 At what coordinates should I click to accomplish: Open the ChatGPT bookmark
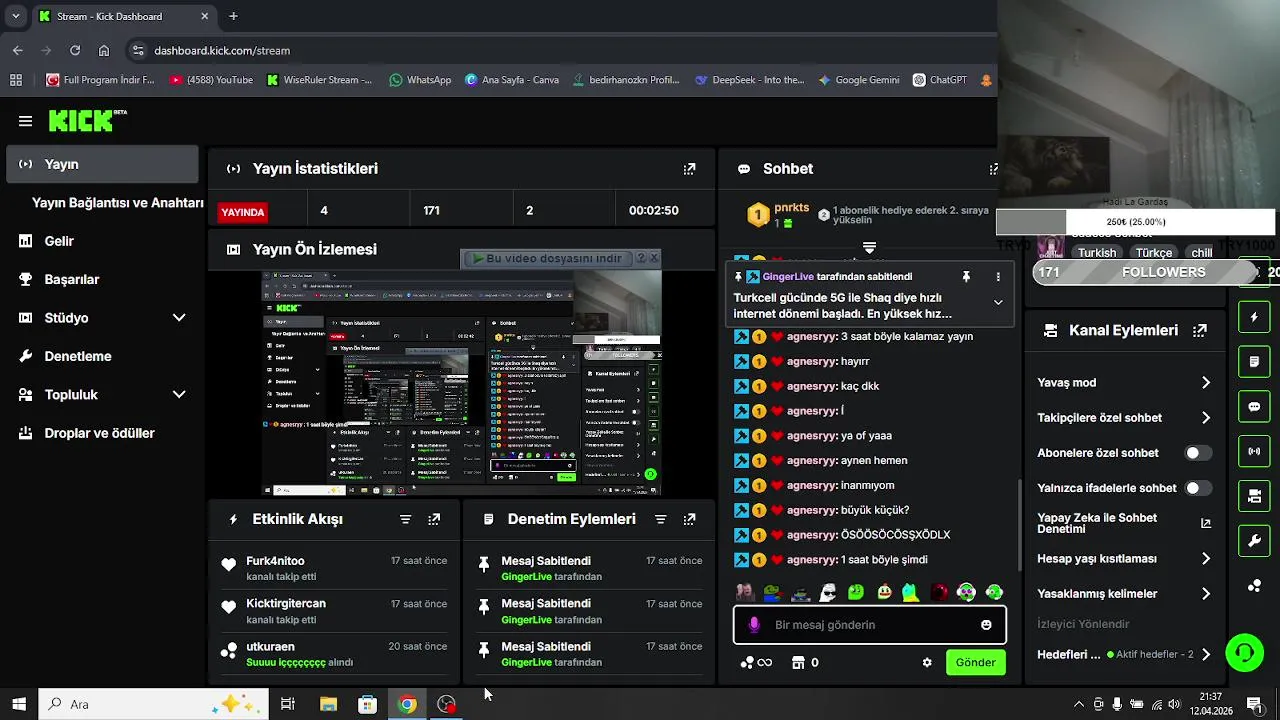[940, 80]
